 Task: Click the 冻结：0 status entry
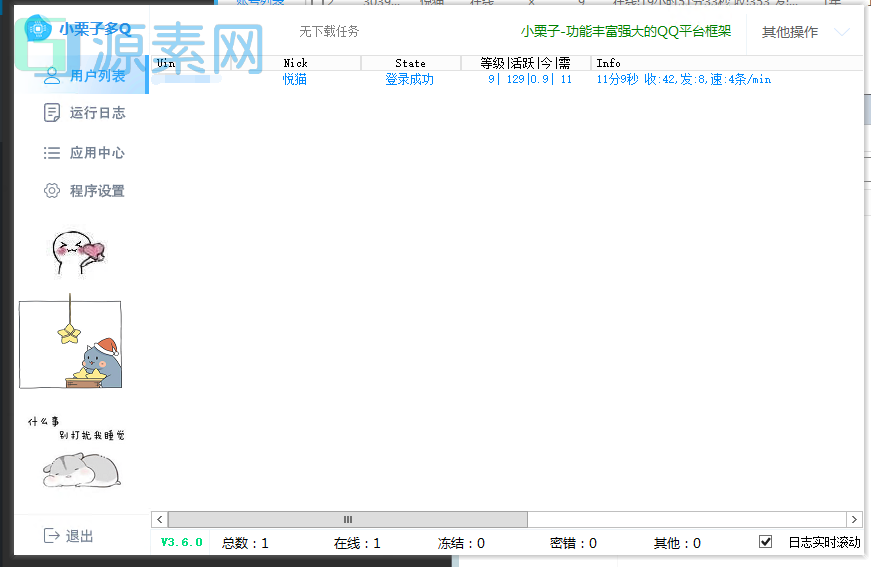click(x=461, y=543)
